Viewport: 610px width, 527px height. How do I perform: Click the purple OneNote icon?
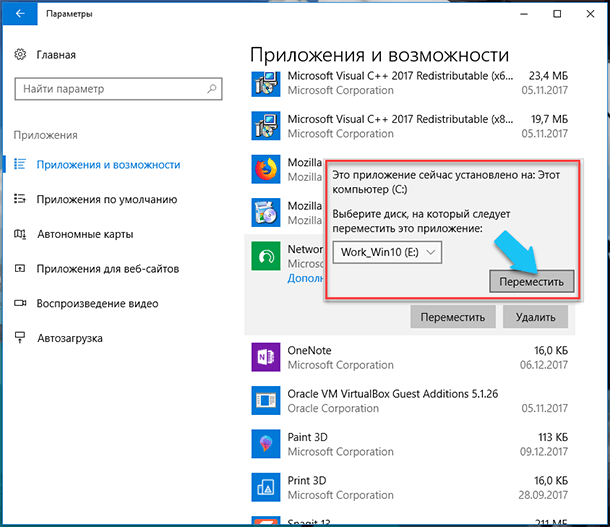point(266,357)
